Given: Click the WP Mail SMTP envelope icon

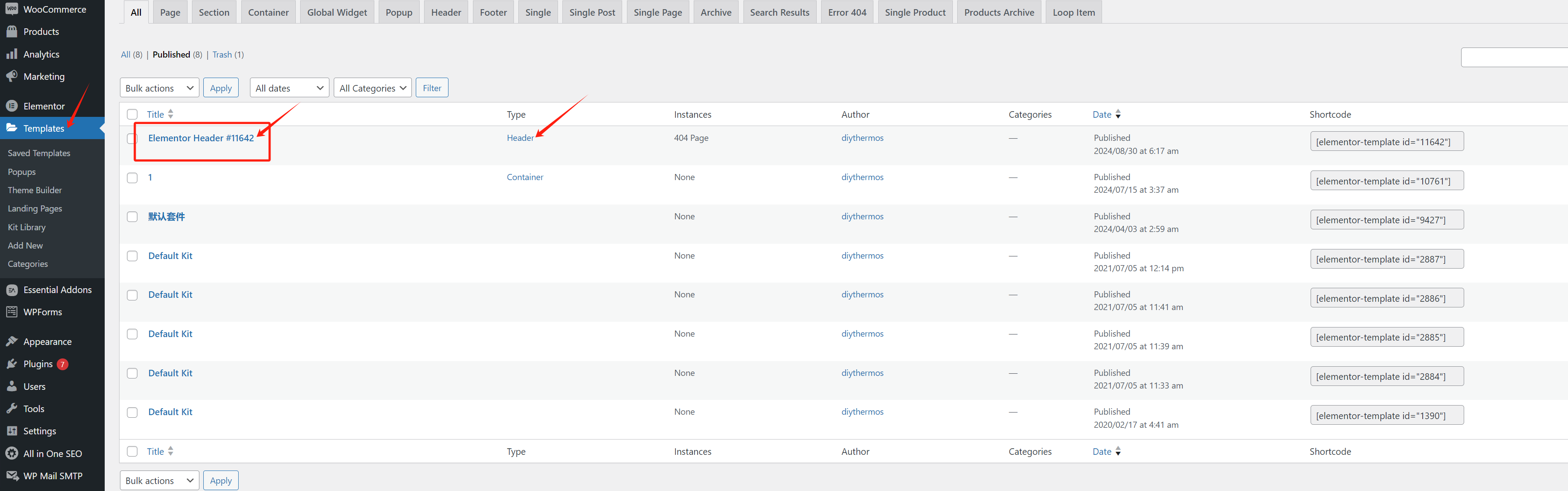Looking at the screenshot, I should [x=12, y=475].
